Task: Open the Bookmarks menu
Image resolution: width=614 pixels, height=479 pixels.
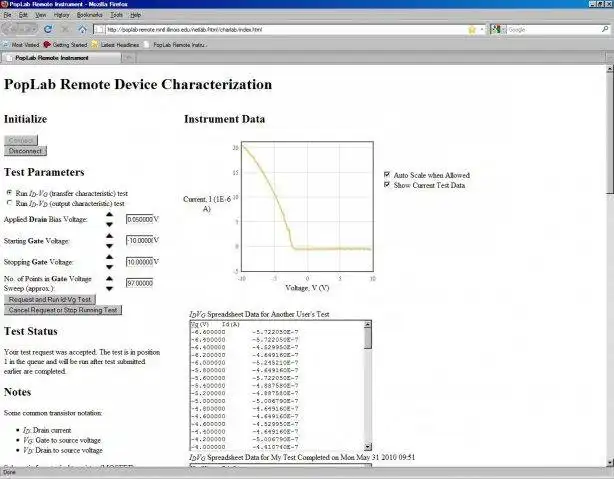Action: pyautogui.click(x=89, y=15)
